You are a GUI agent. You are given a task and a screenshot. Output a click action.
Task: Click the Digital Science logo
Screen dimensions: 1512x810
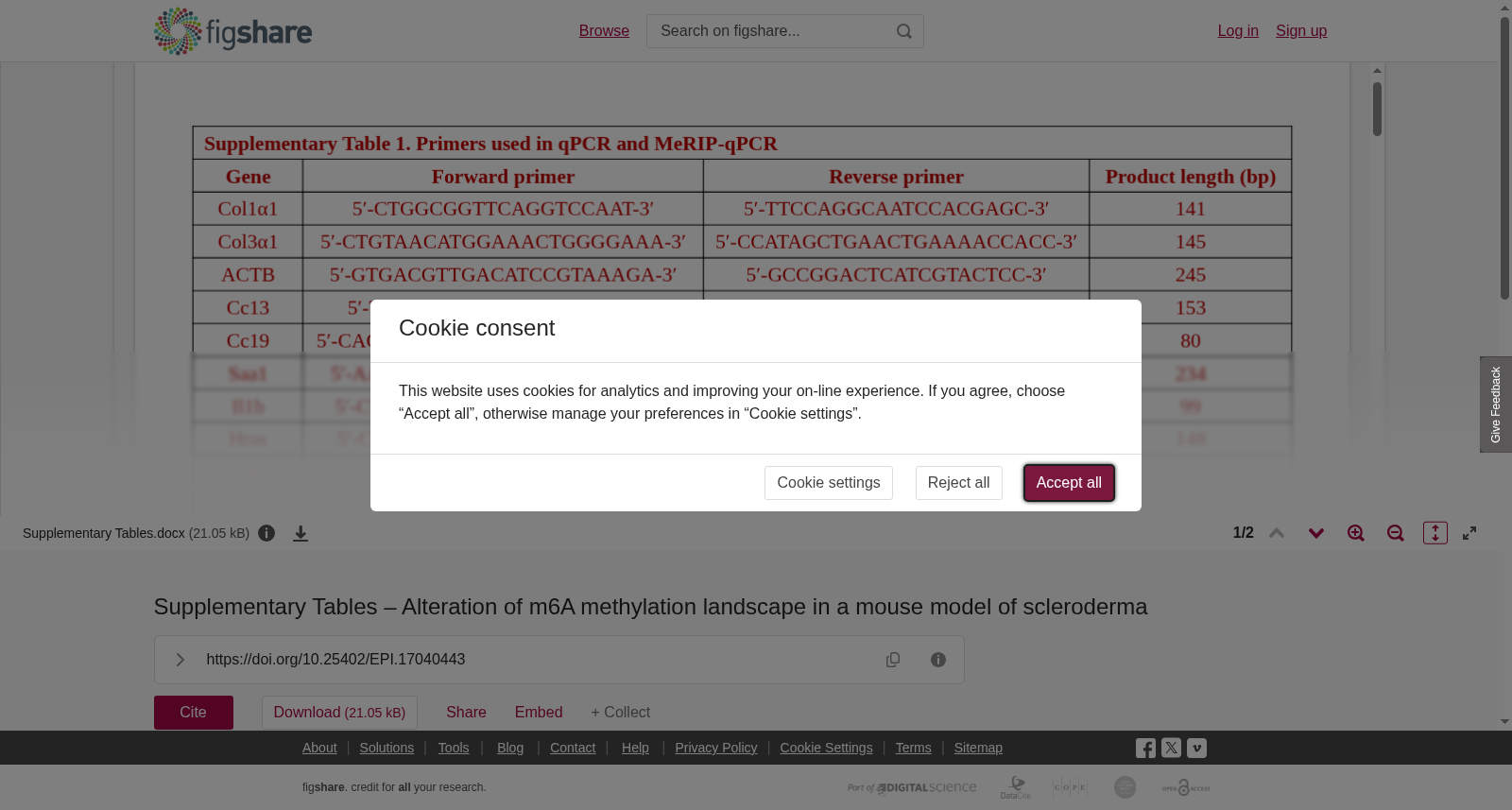[x=912, y=787]
